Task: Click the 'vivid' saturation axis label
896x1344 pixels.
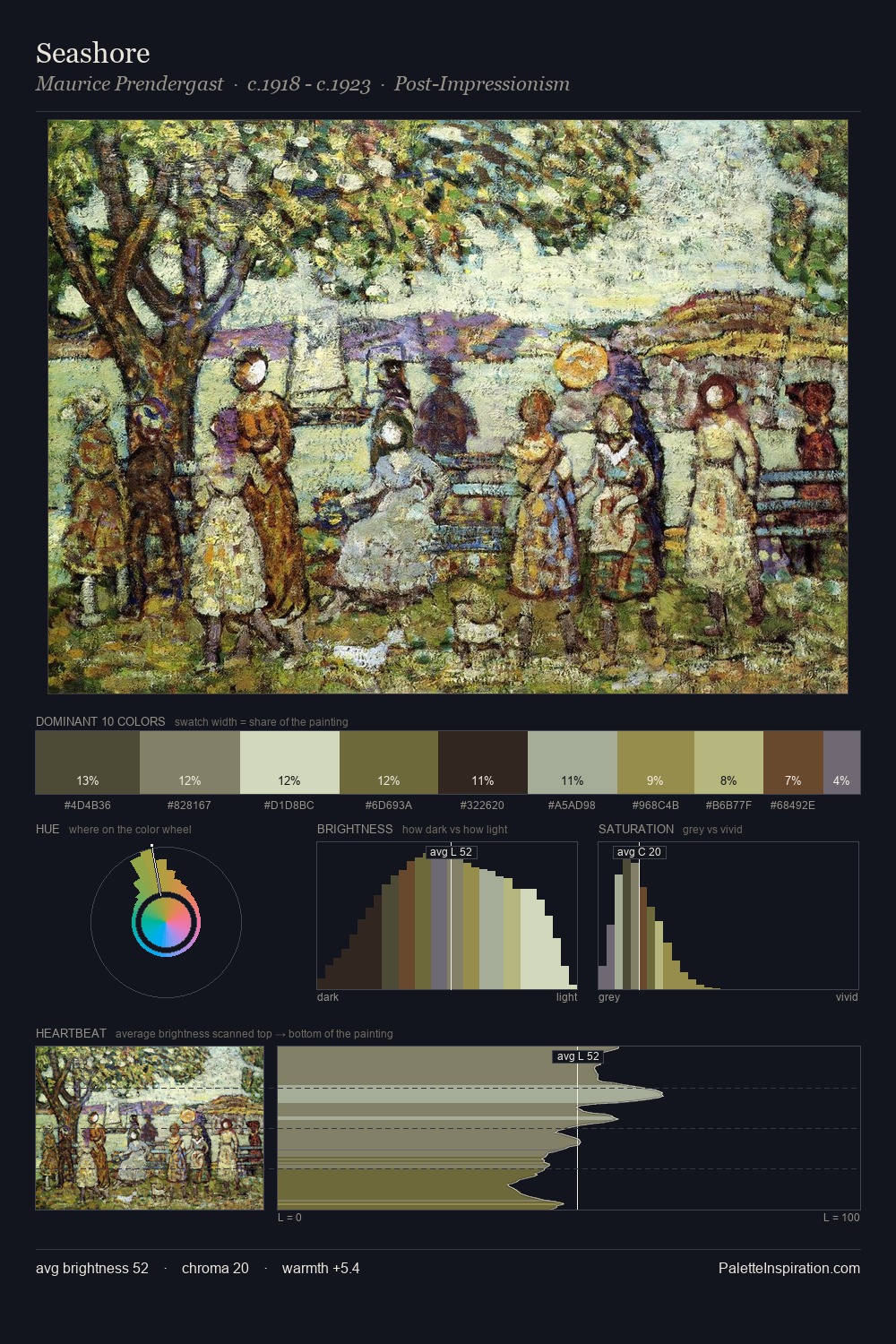Action: coord(847,997)
